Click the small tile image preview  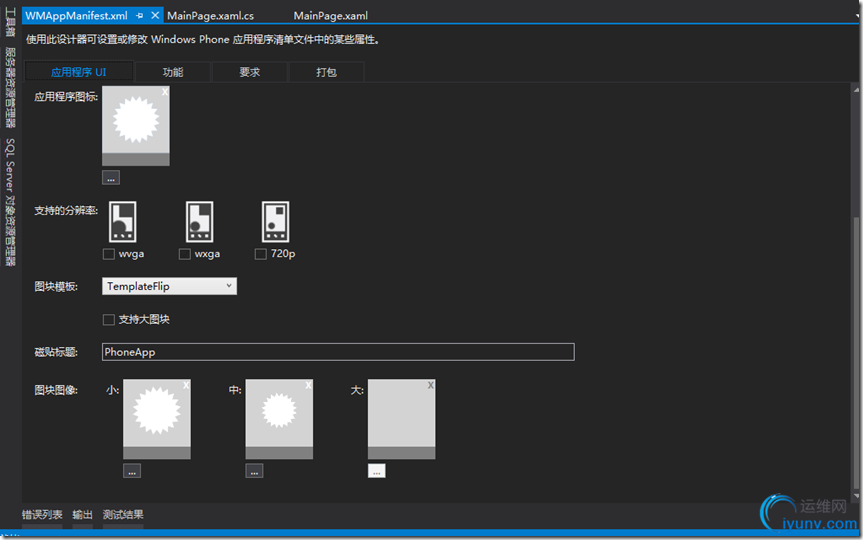tap(157, 419)
